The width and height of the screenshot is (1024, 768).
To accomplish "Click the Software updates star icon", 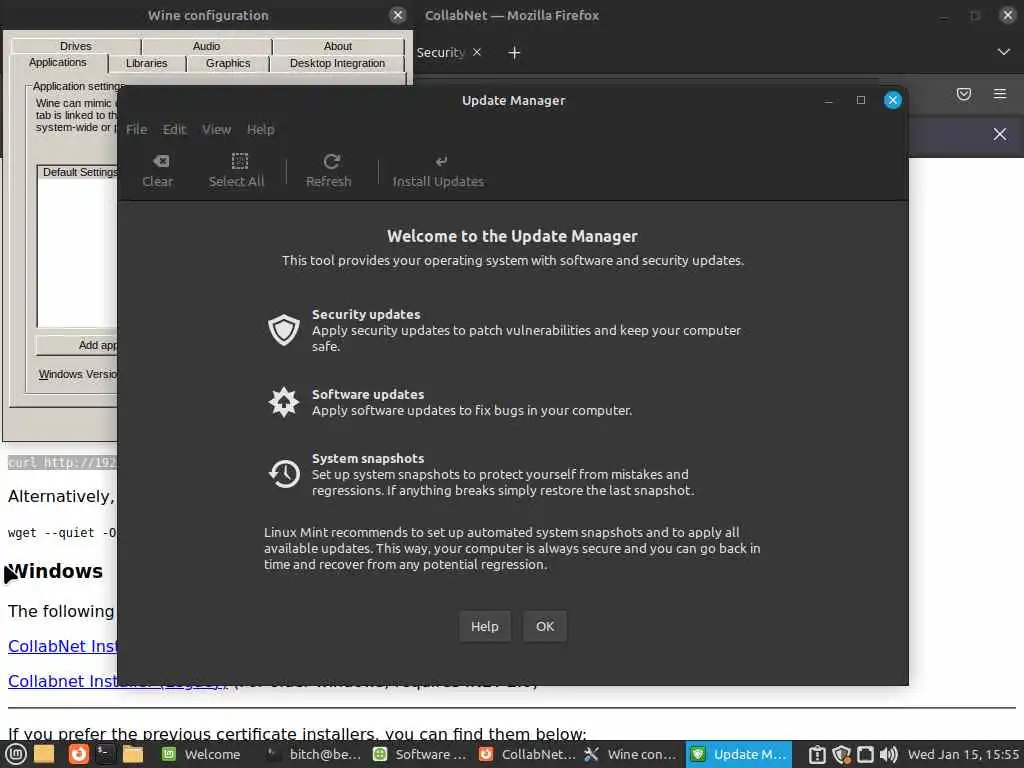I will coord(284,402).
